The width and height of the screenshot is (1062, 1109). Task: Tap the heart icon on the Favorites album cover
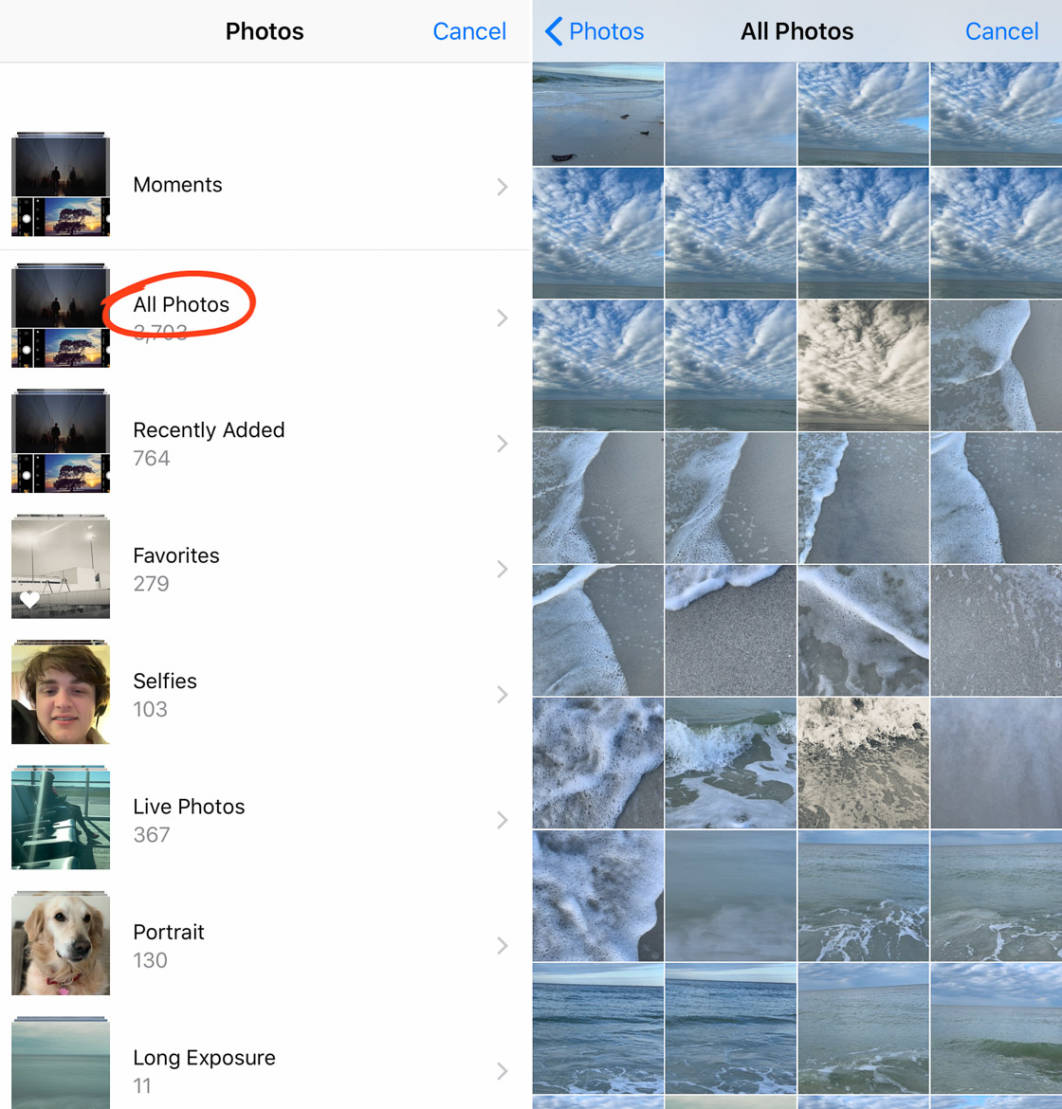point(30,600)
